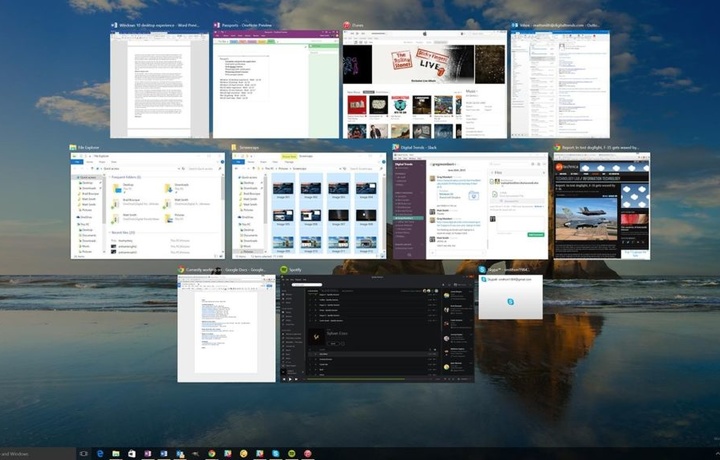Select the Image 001 thumbnail in Screenshots window

283,189
